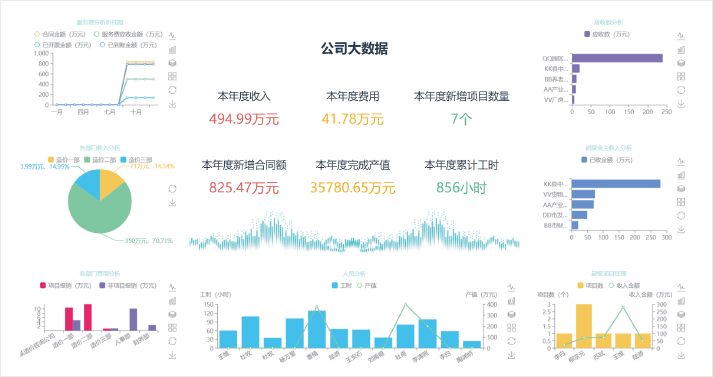Click tiled icon on 应收款 receivables chart

[x=681, y=76]
